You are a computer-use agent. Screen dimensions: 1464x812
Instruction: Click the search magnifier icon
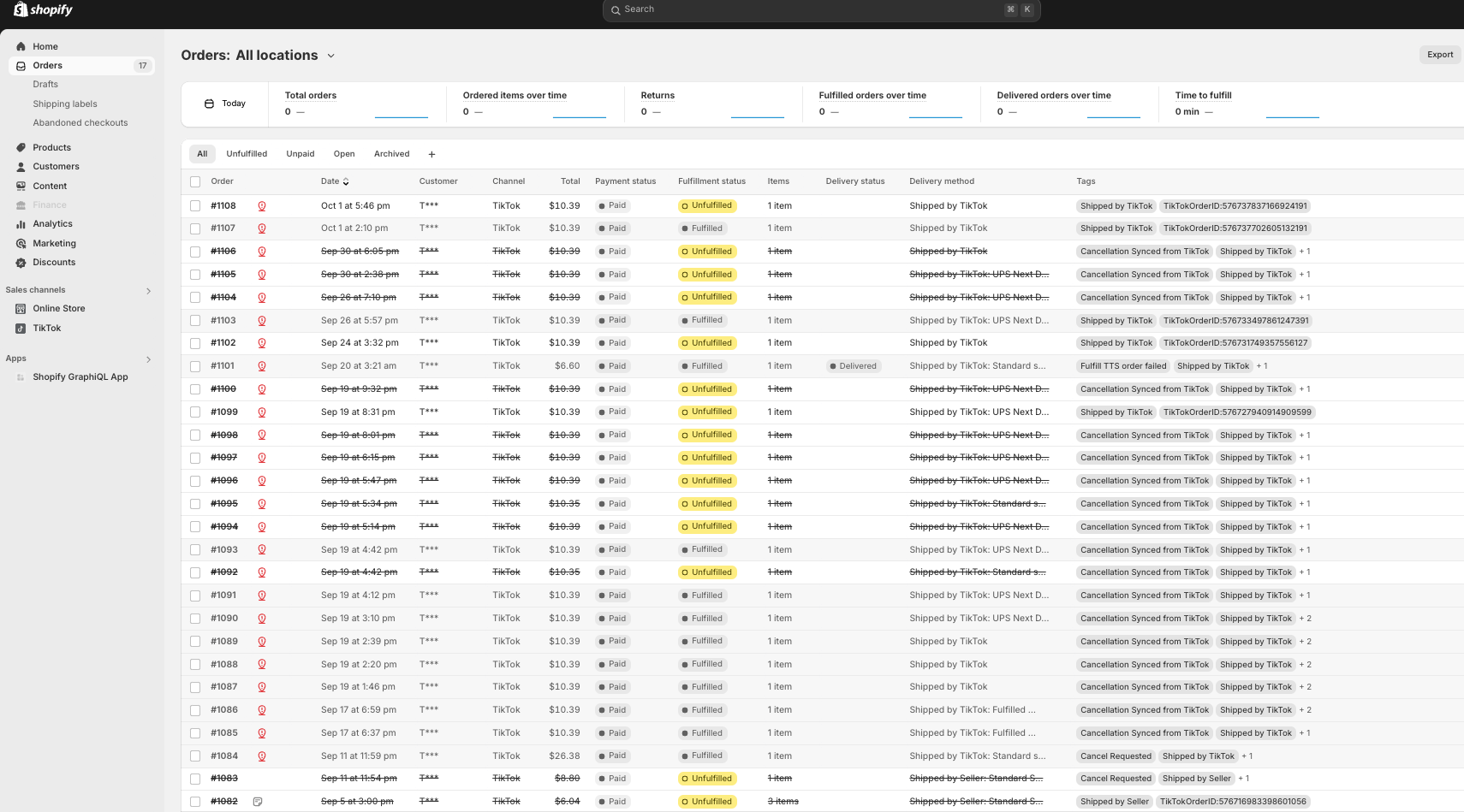616,9
